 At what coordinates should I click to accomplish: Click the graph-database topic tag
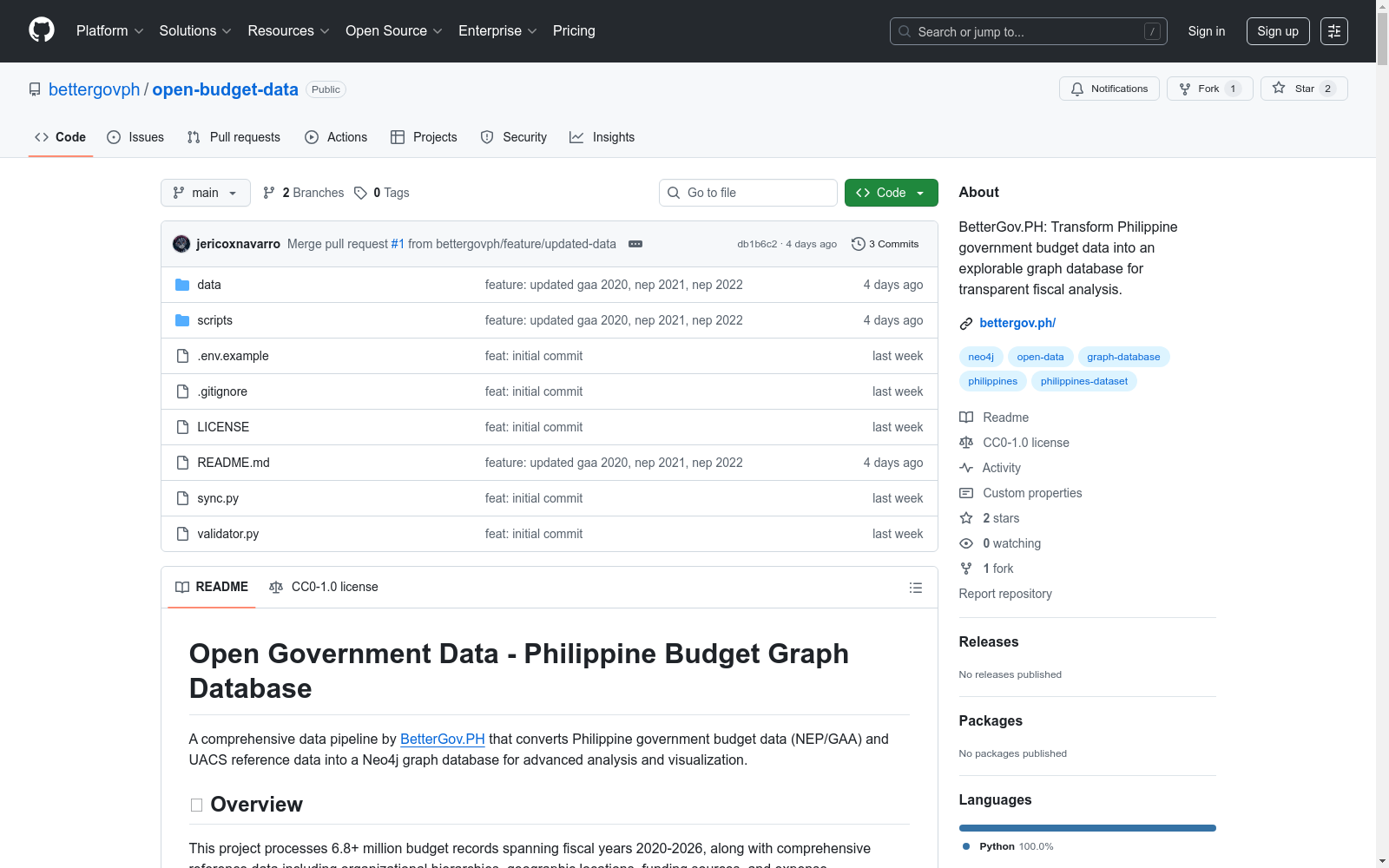click(x=1123, y=357)
